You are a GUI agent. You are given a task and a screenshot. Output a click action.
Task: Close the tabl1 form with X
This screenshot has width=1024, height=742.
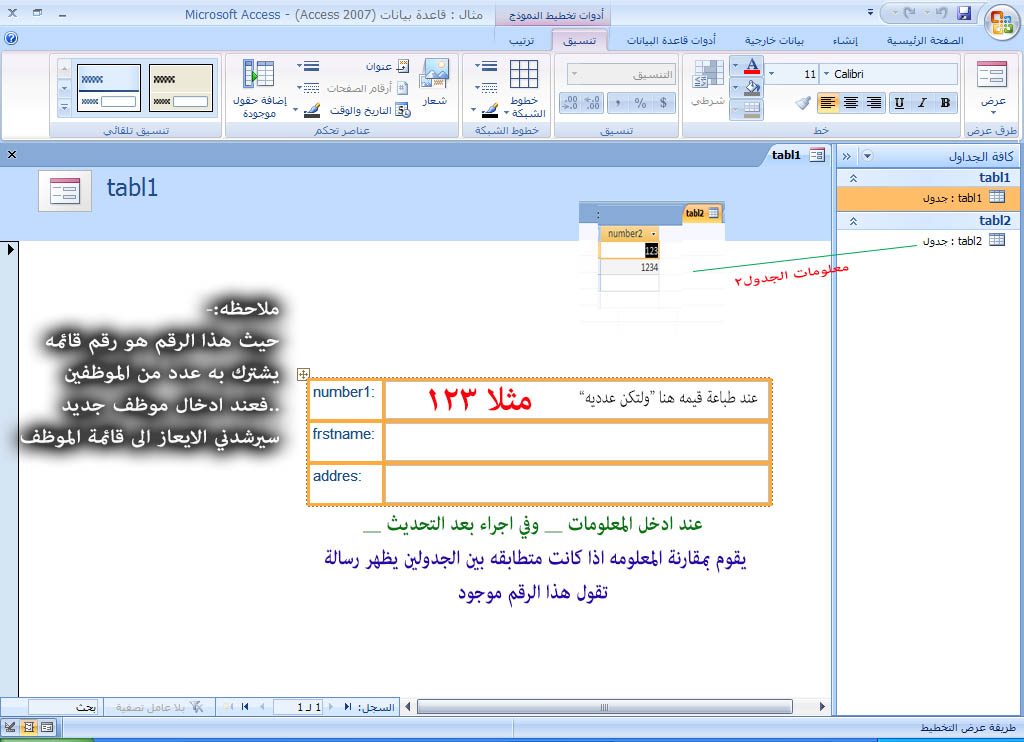click(12, 155)
